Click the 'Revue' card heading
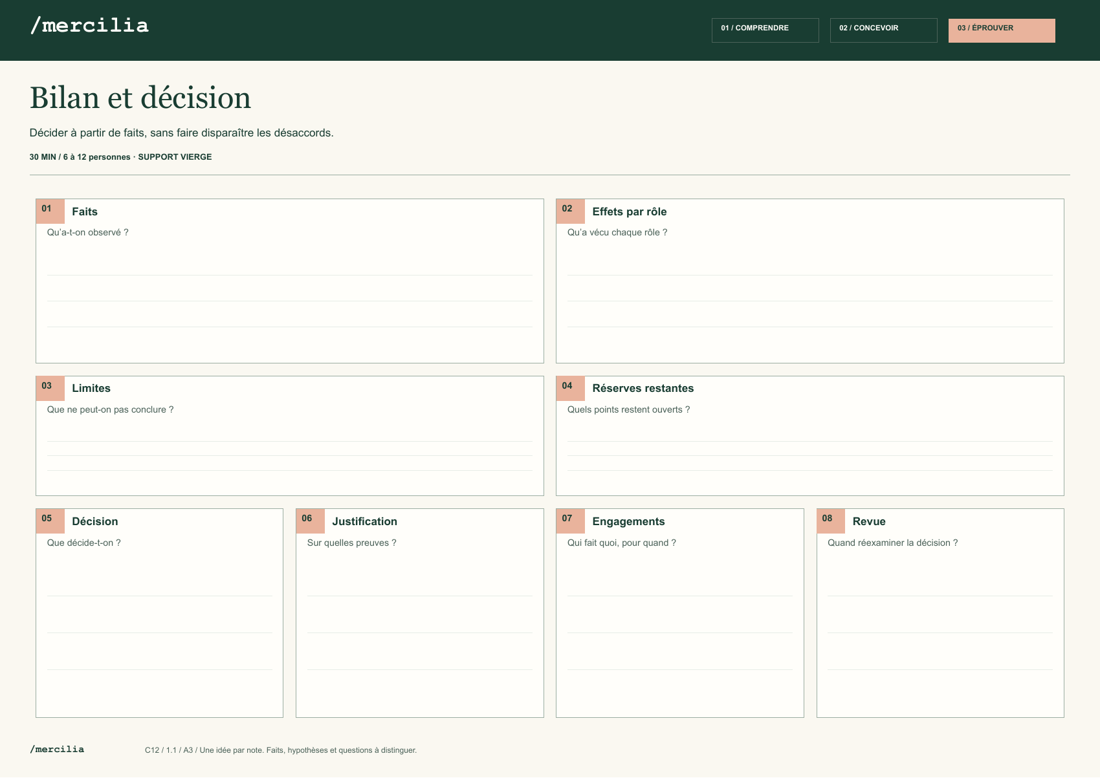The image size is (1100, 778). pyautogui.click(x=869, y=522)
